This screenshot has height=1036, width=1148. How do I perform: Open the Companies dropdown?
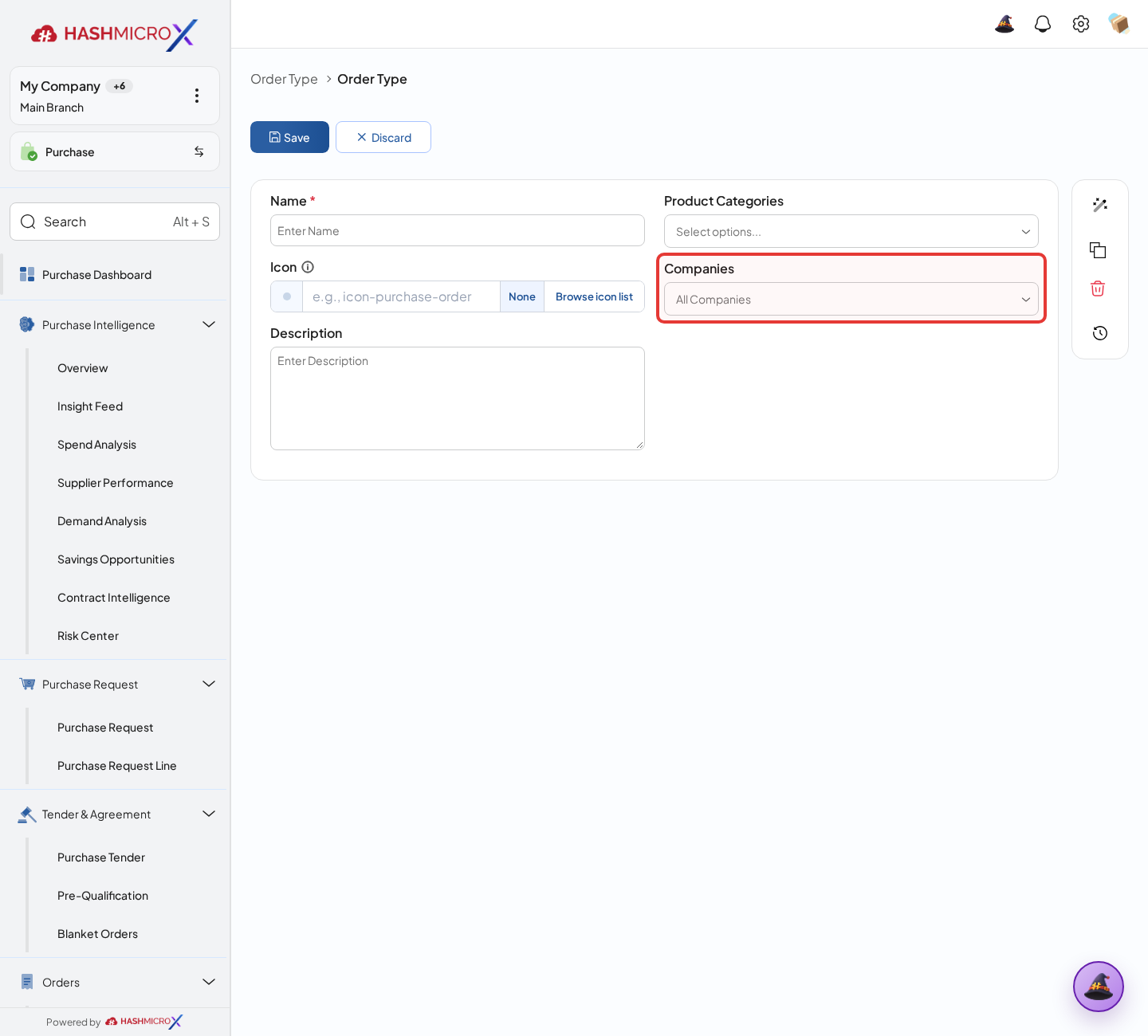pos(851,299)
